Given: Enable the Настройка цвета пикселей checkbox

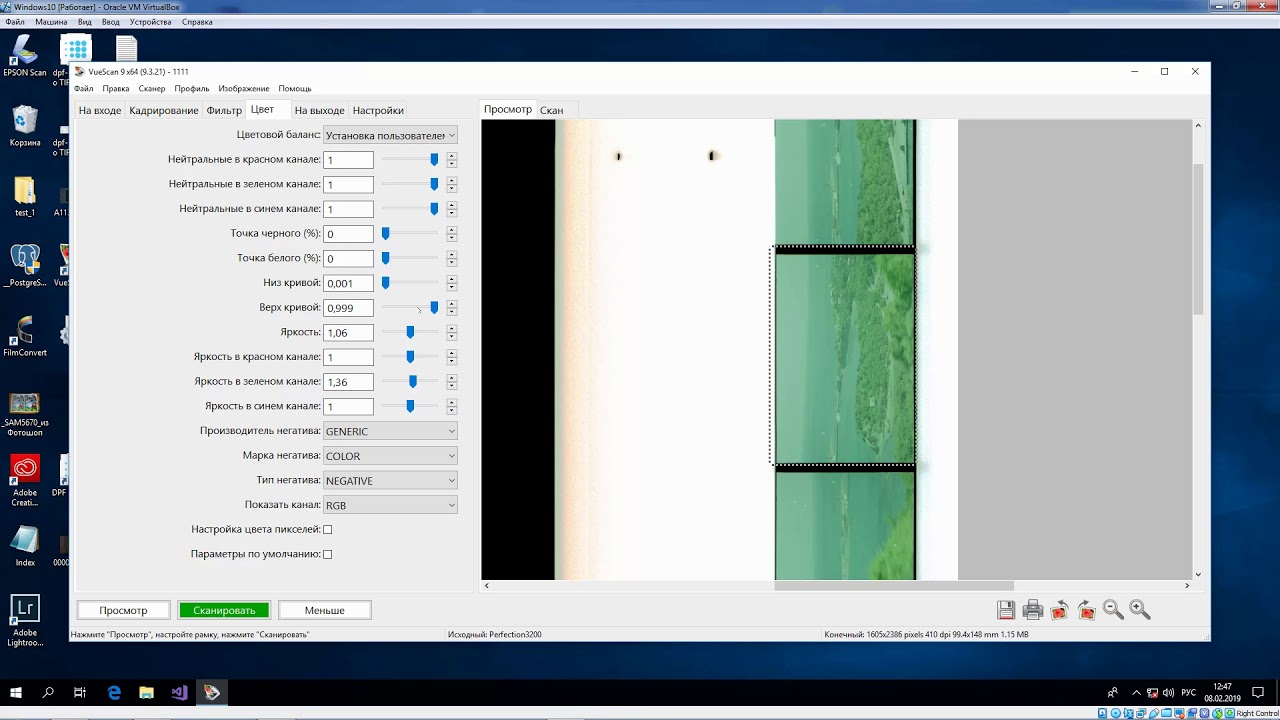Looking at the screenshot, I should coord(327,530).
